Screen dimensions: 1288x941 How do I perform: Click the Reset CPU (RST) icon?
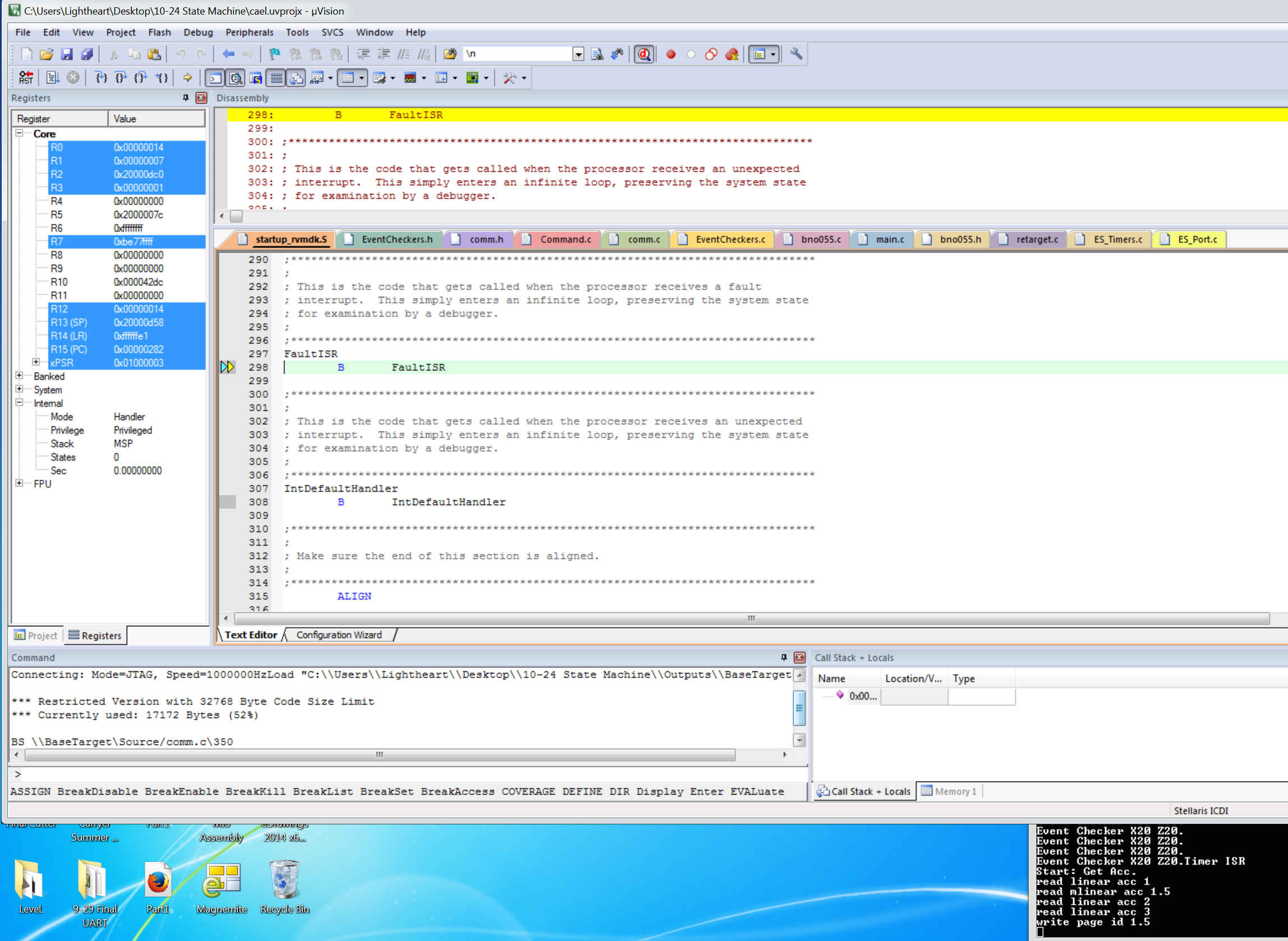(26, 77)
